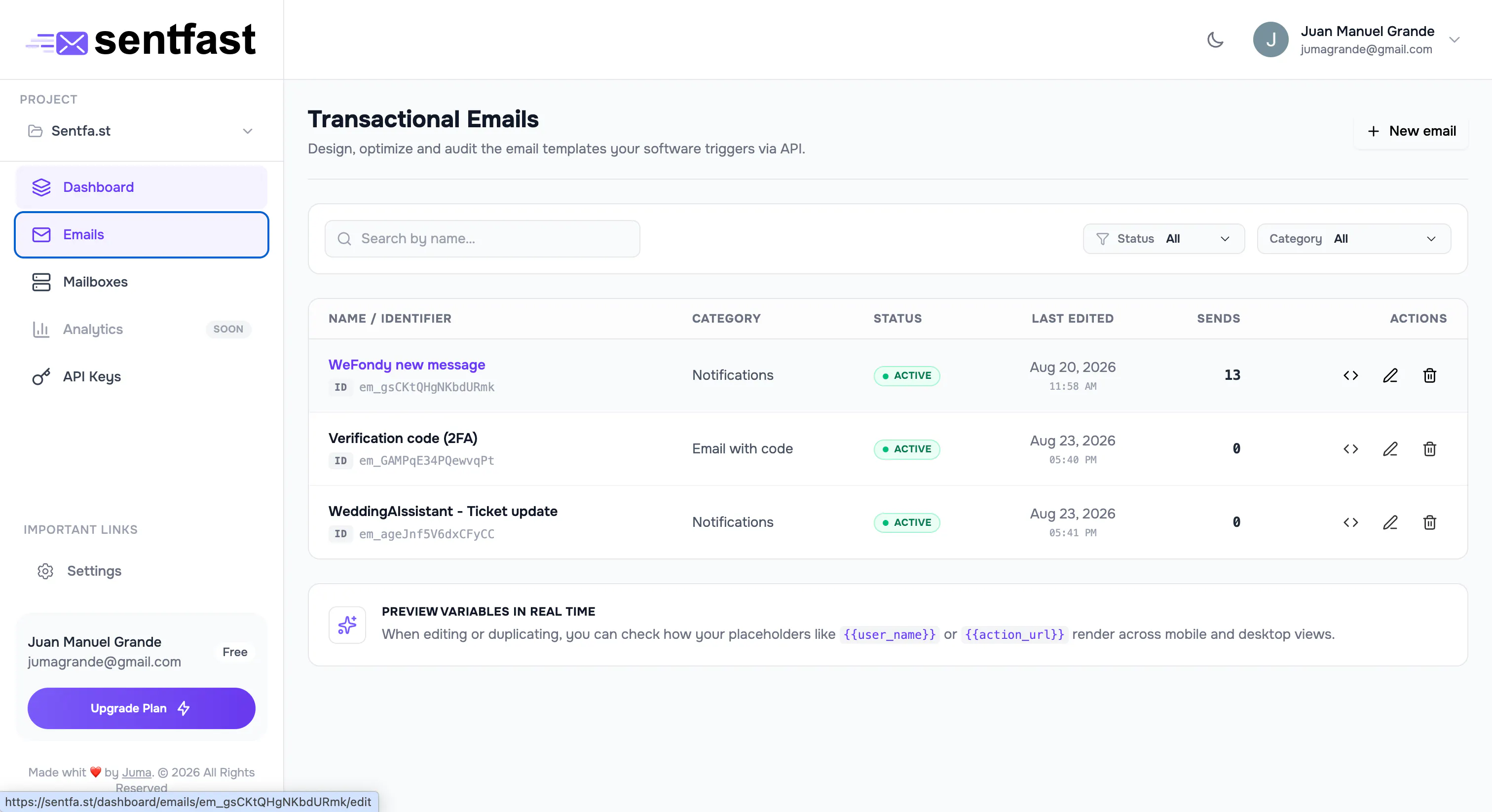This screenshot has height=812, width=1492.
Task: Select the Analytics menu item
Action: click(x=141, y=329)
